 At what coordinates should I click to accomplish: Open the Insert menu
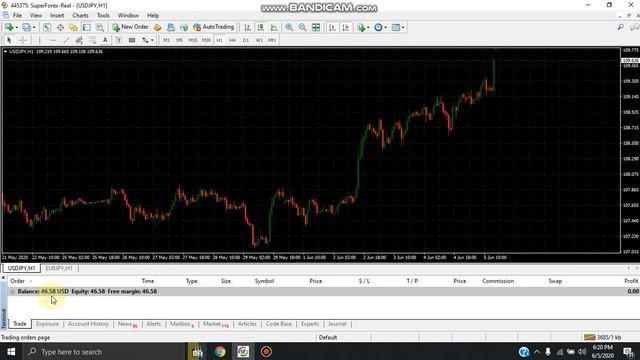[x=57, y=16]
